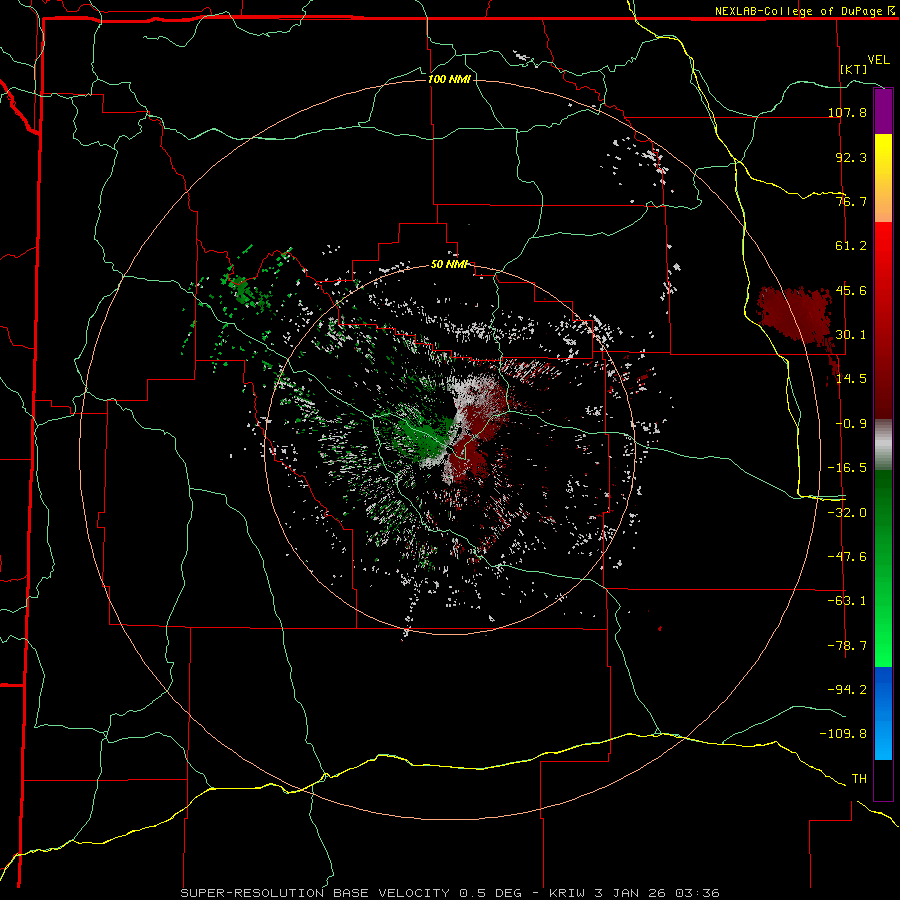Click the 92.3 velocity scale value
900x900 pixels.
[x=851, y=157]
